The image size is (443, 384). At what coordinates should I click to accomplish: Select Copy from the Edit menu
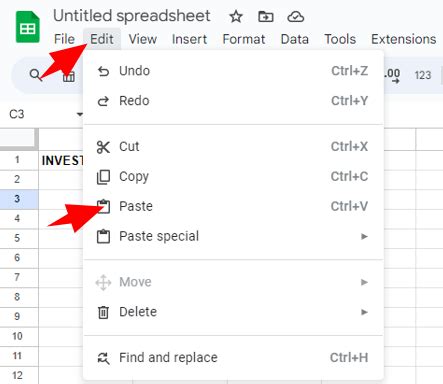pyautogui.click(x=233, y=176)
